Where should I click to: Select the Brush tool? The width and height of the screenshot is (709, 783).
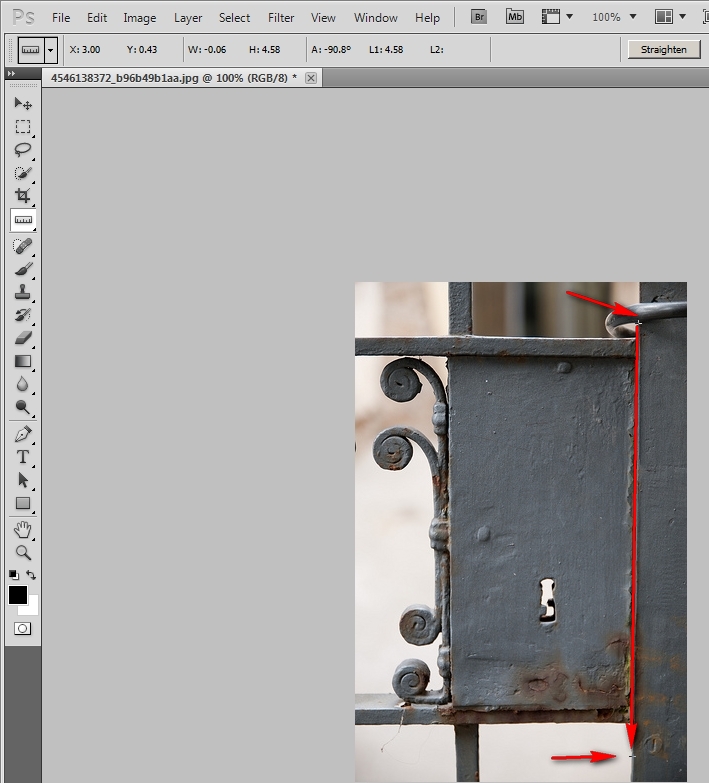(23, 269)
